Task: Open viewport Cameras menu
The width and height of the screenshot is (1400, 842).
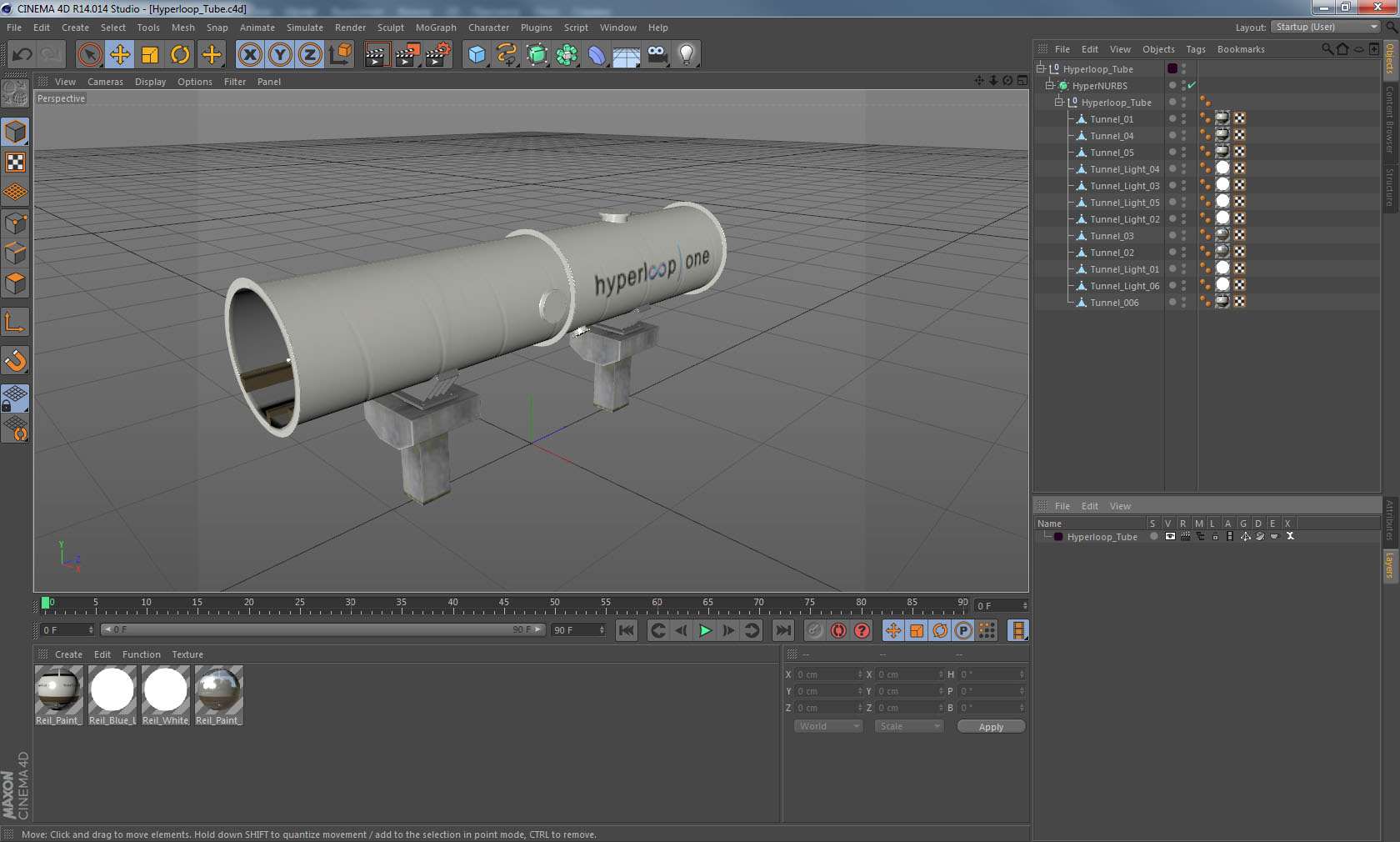Action: pos(105,82)
